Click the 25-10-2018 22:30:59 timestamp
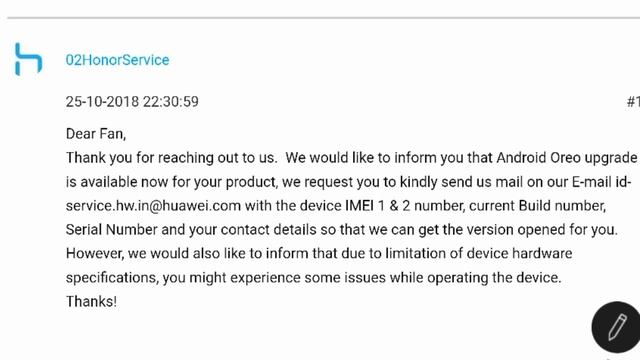Screen dimensions: 640x360 click(x=132, y=102)
